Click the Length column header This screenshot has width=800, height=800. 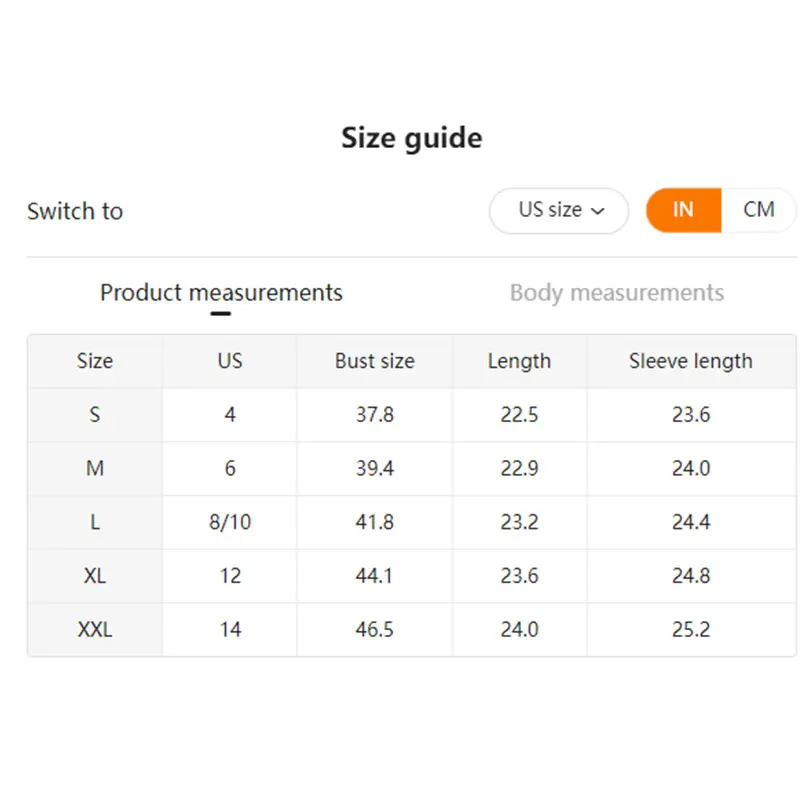[519, 361]
